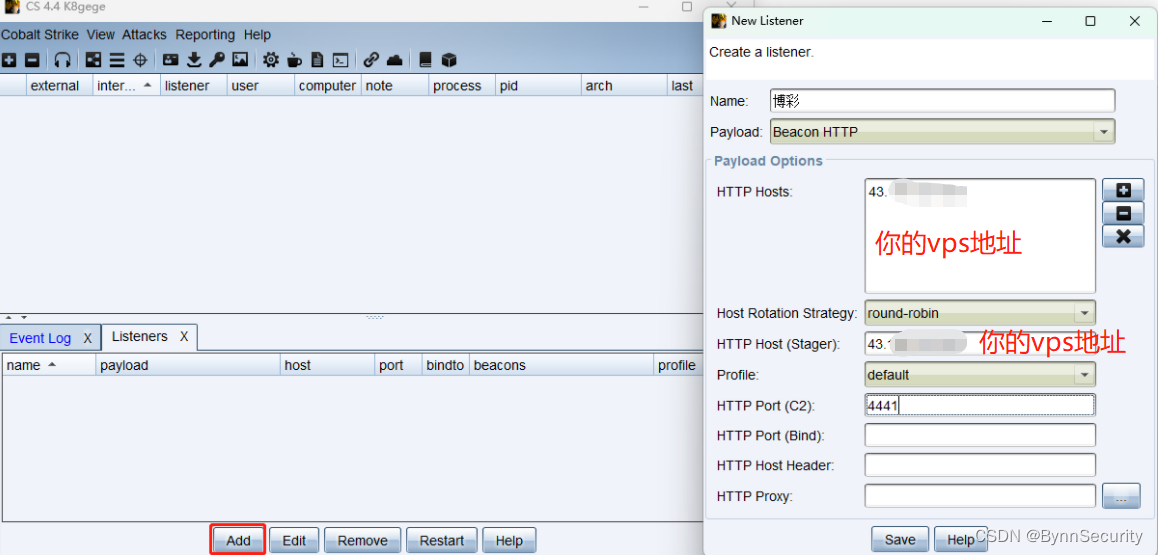Open screenshots view picture icon
Viewport: 1158px width, 555px height.
click(240, 60)
